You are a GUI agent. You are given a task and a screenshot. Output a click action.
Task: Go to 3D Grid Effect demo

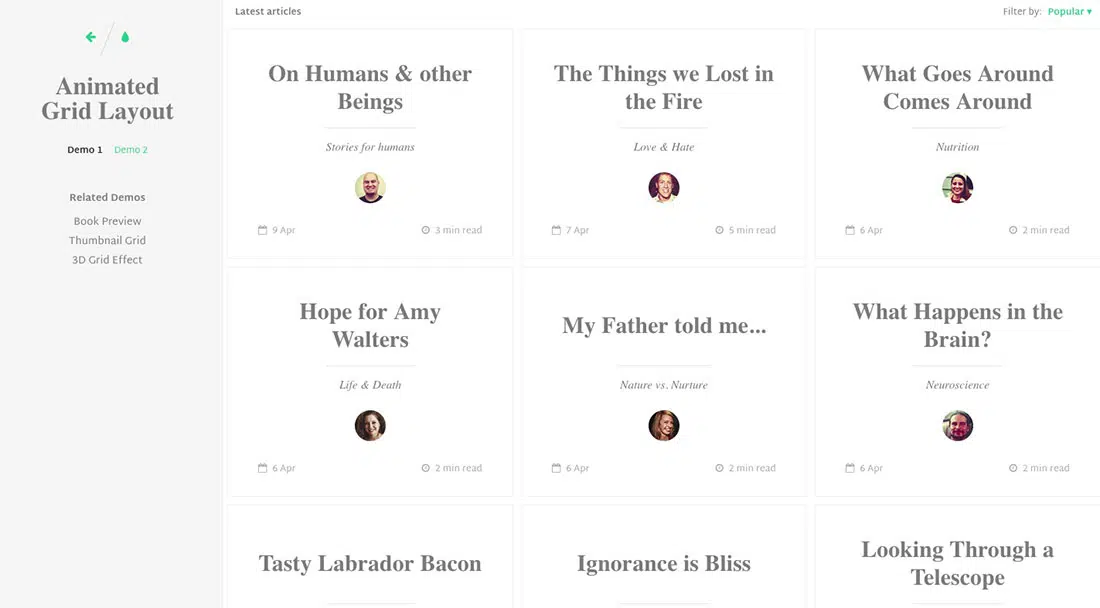click(x=107, y=260)
